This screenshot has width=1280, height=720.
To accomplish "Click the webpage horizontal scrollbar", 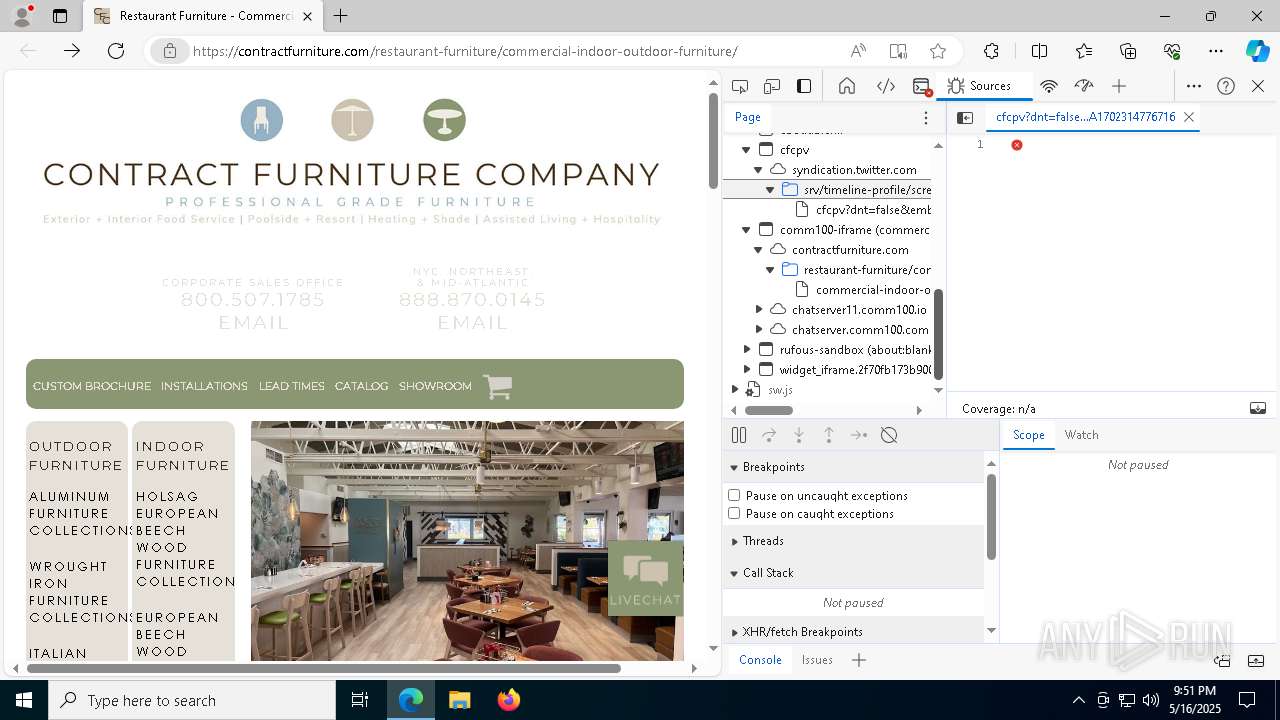I will (323, 668).
